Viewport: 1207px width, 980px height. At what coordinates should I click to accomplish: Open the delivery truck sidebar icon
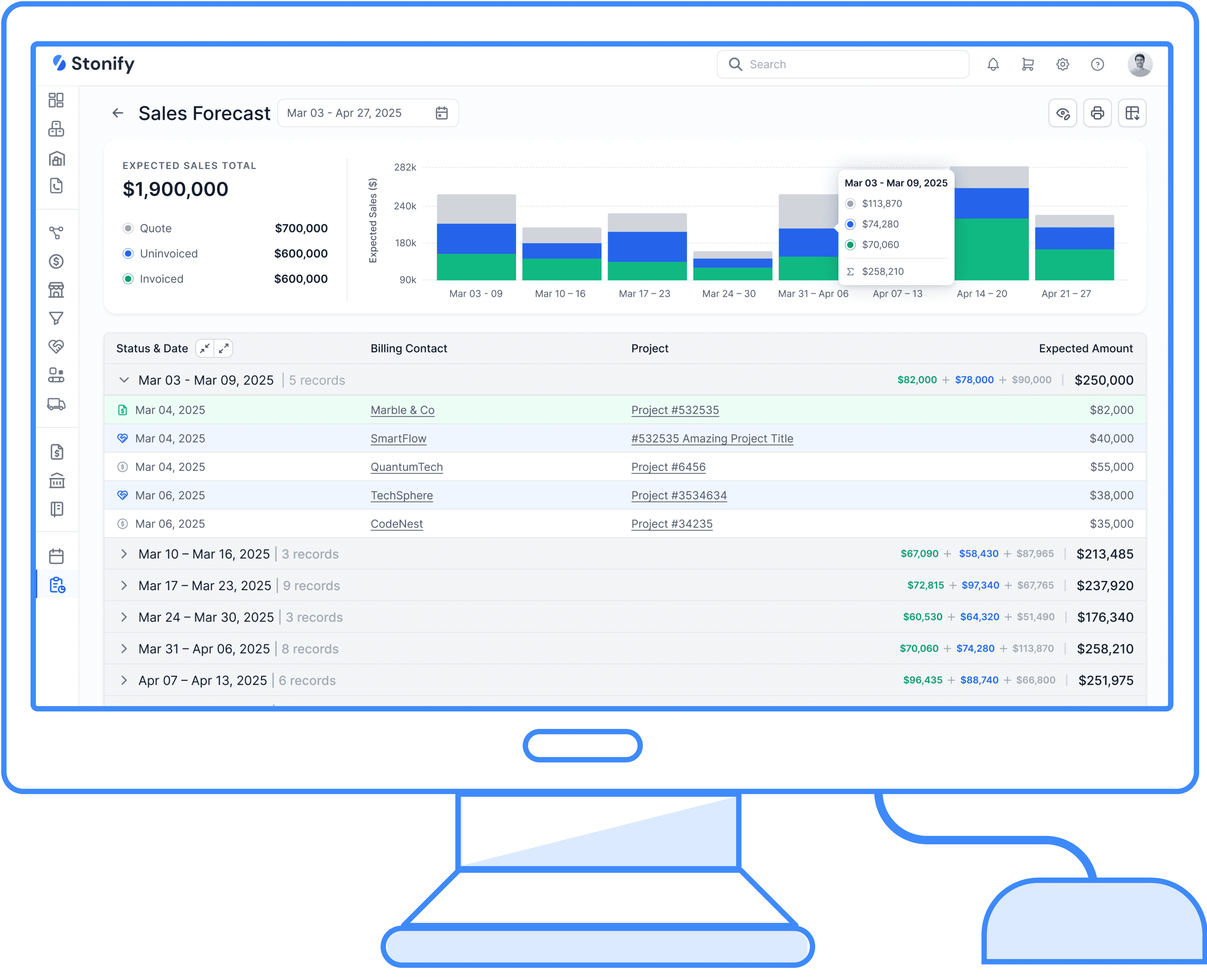coord(56,404)
